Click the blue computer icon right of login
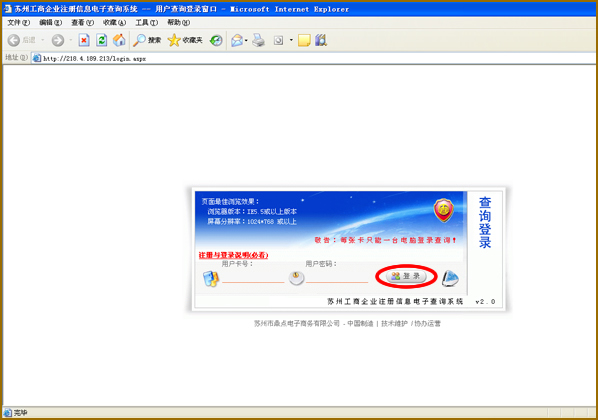 click(450, 278)
